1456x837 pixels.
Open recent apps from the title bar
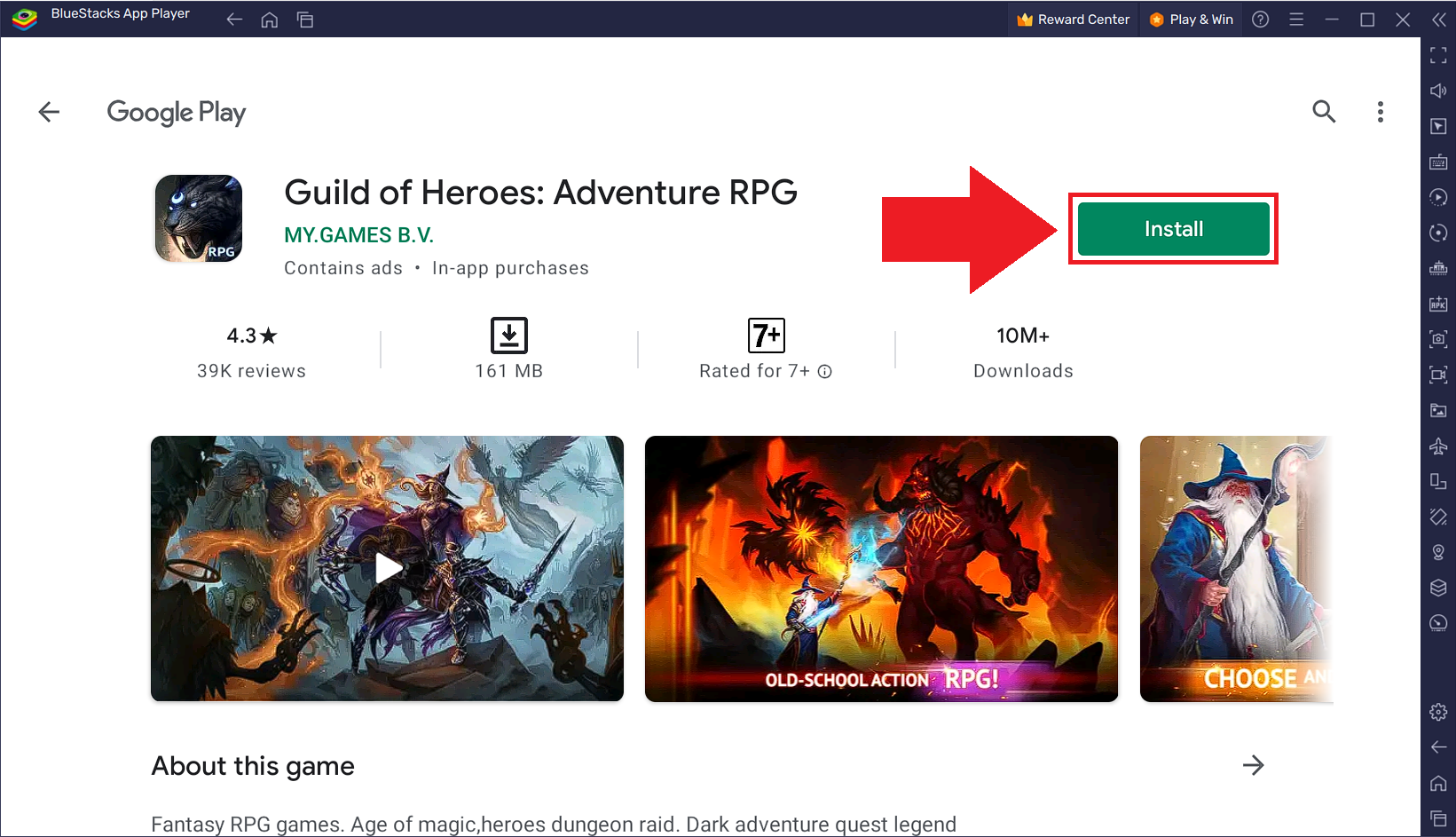[305, 20]
